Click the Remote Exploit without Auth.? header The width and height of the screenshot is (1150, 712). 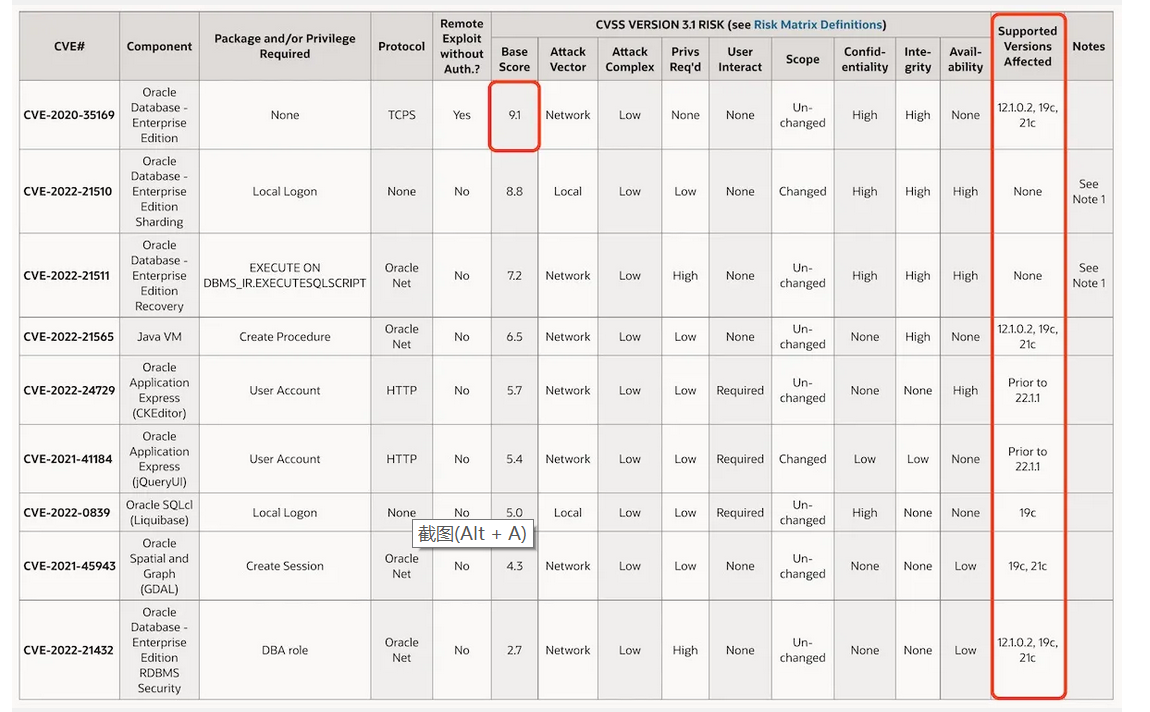click(x=461, y=46)
